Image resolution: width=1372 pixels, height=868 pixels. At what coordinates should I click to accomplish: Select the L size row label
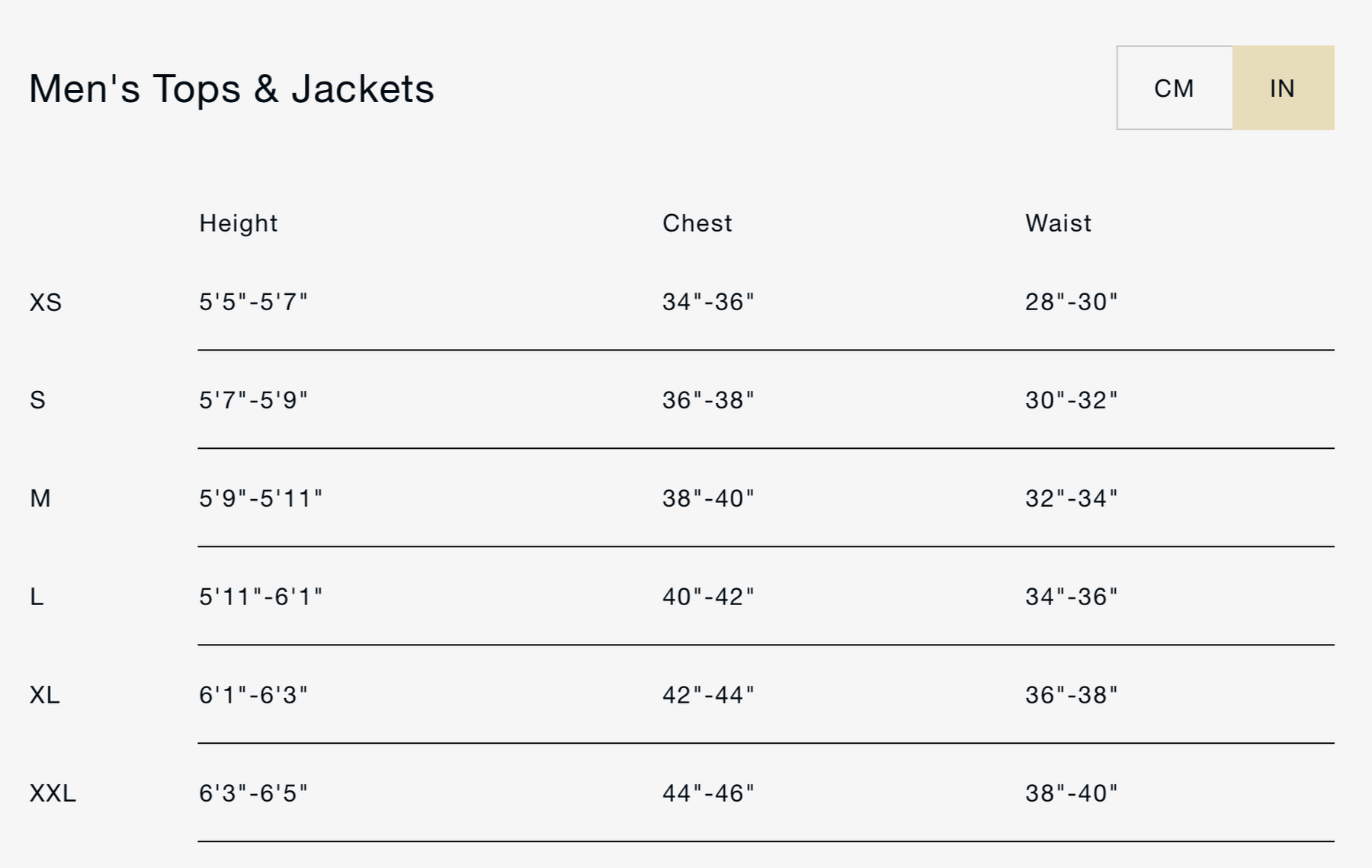[x=37, y=597]
